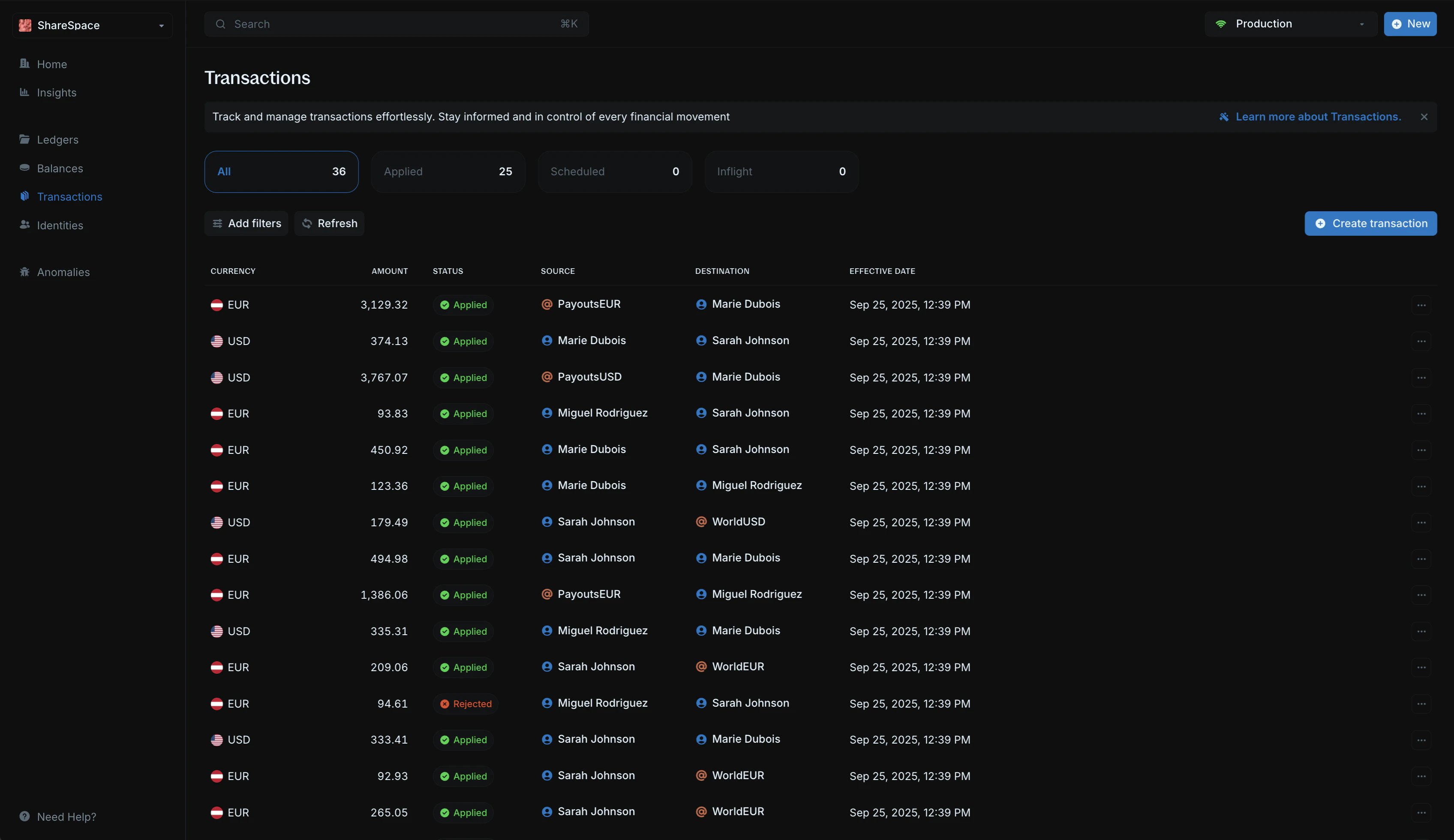The height and width of the screenshot is (840, 1454).
Task: Open the Production environment dropdown
Action: click(x=1291, y=24)
